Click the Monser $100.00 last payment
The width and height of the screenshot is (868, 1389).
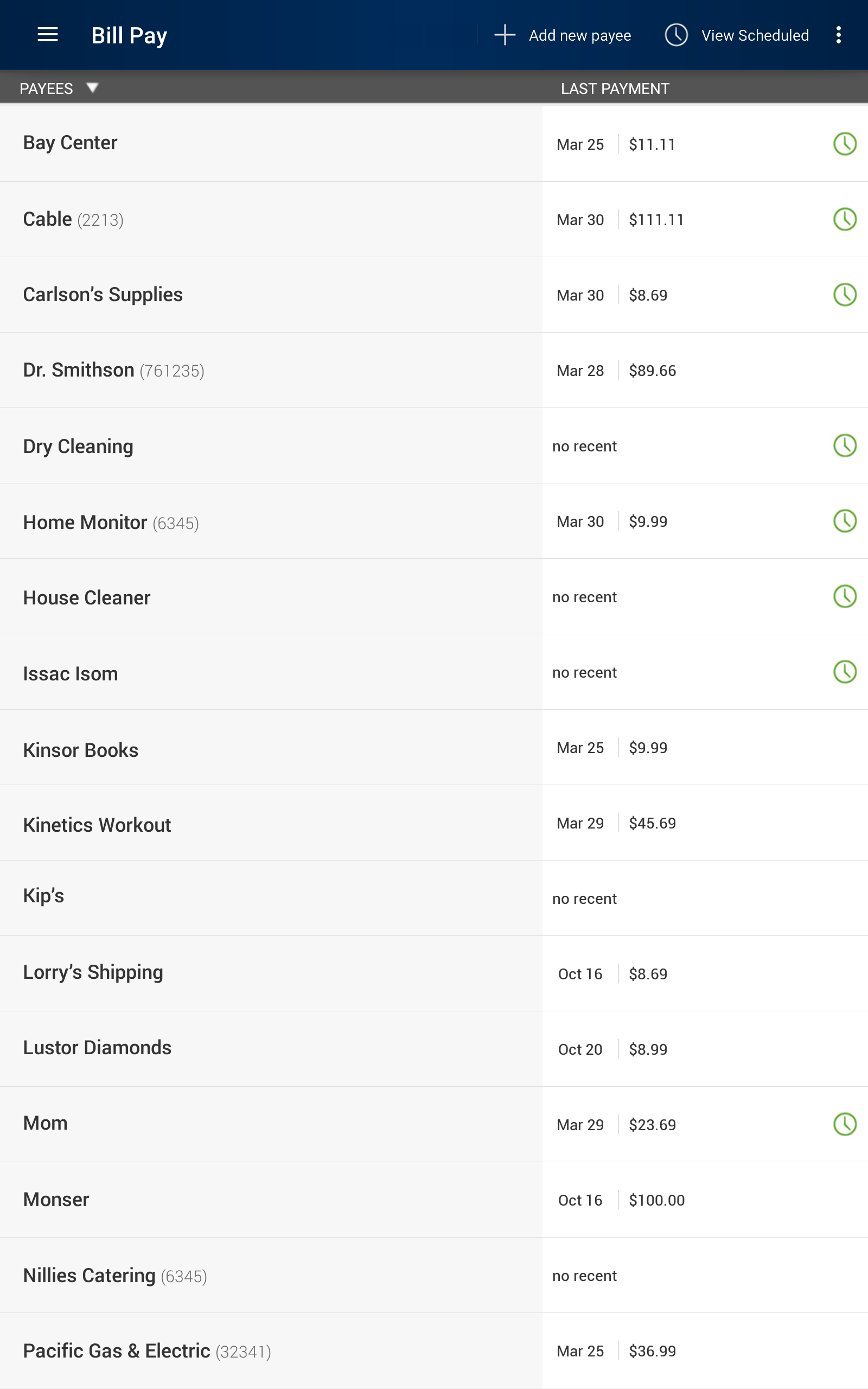pyautogui.click(x=656, y=1200)
